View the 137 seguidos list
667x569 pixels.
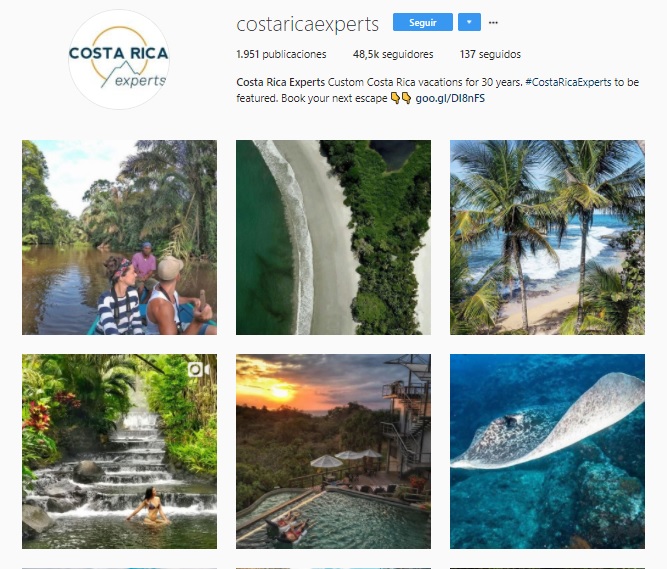click(490, 54)
